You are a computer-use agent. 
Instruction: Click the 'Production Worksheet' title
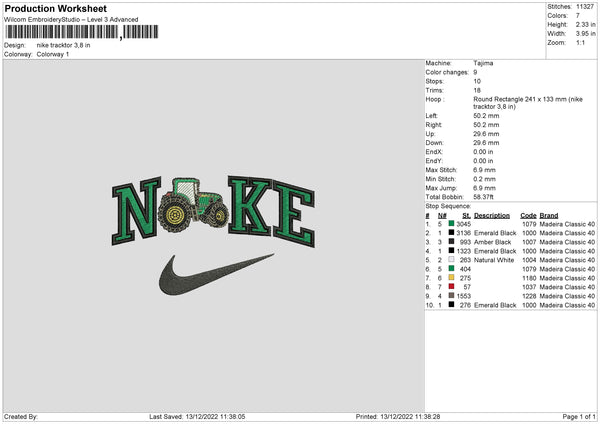(56, 8)
